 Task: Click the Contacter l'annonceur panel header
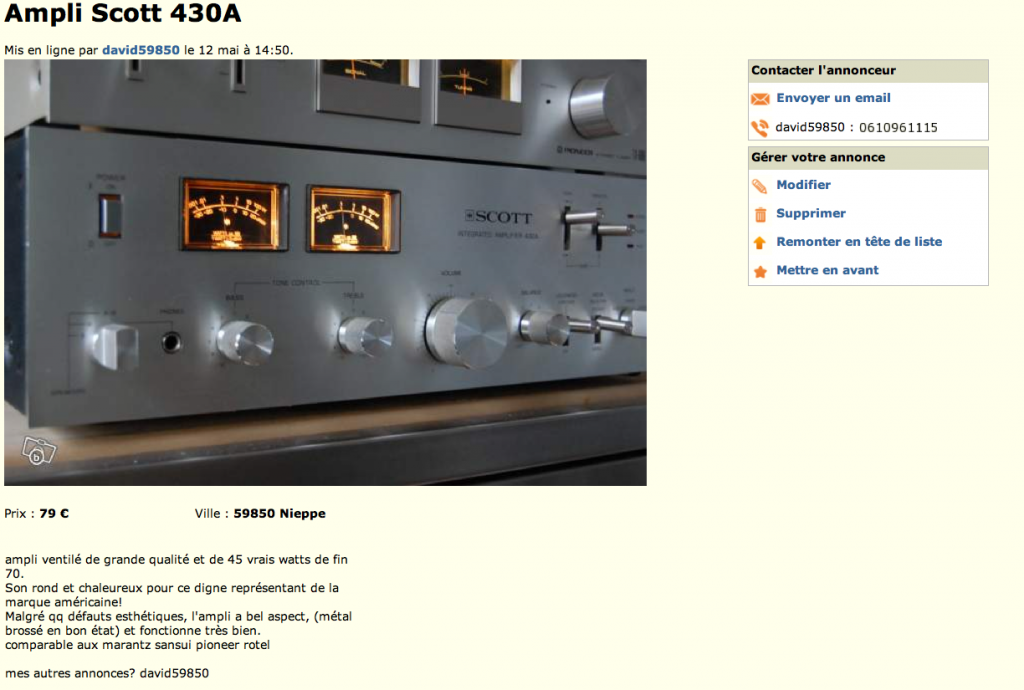click(868, 71)
